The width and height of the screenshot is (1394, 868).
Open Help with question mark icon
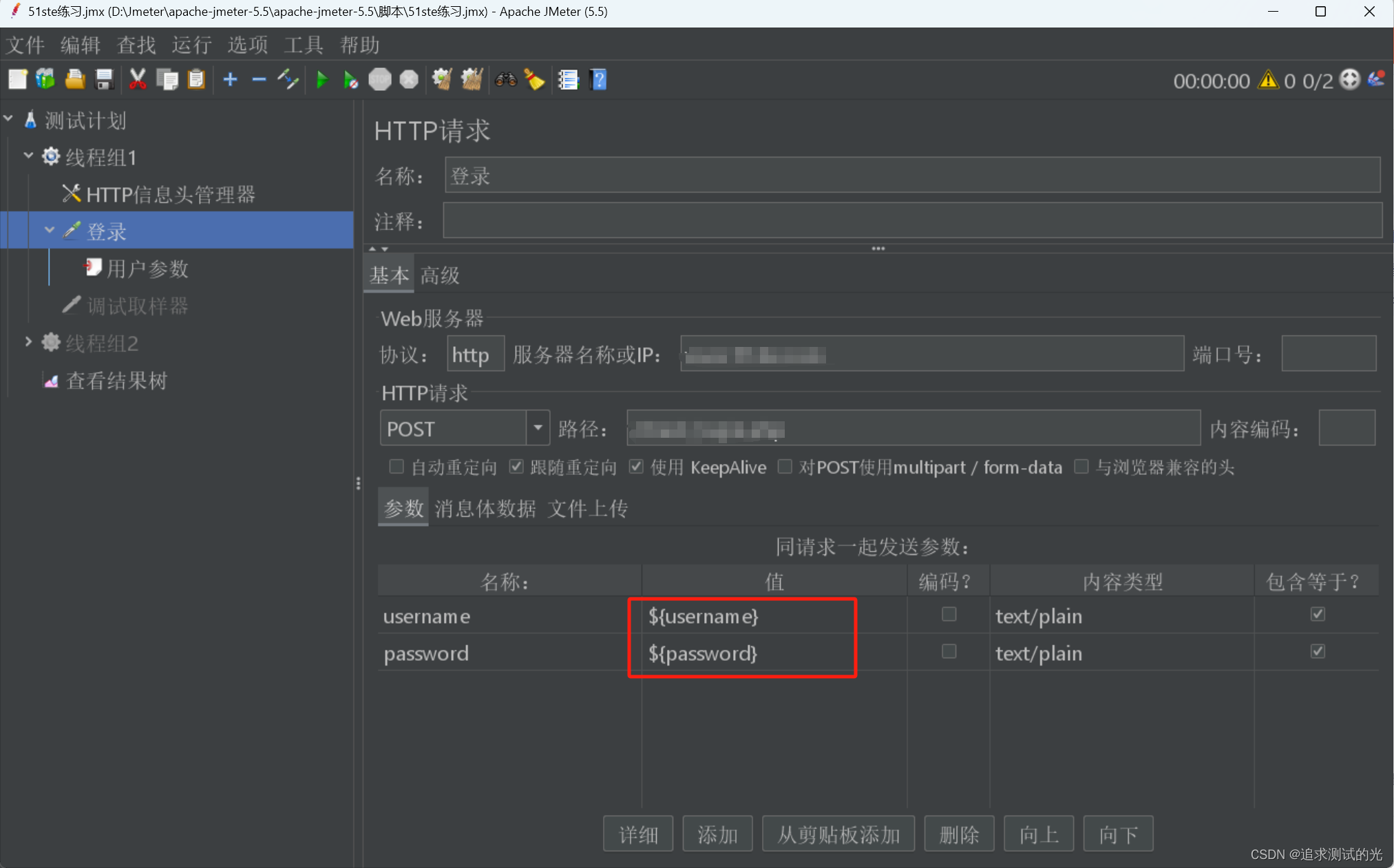coord(599,80)
